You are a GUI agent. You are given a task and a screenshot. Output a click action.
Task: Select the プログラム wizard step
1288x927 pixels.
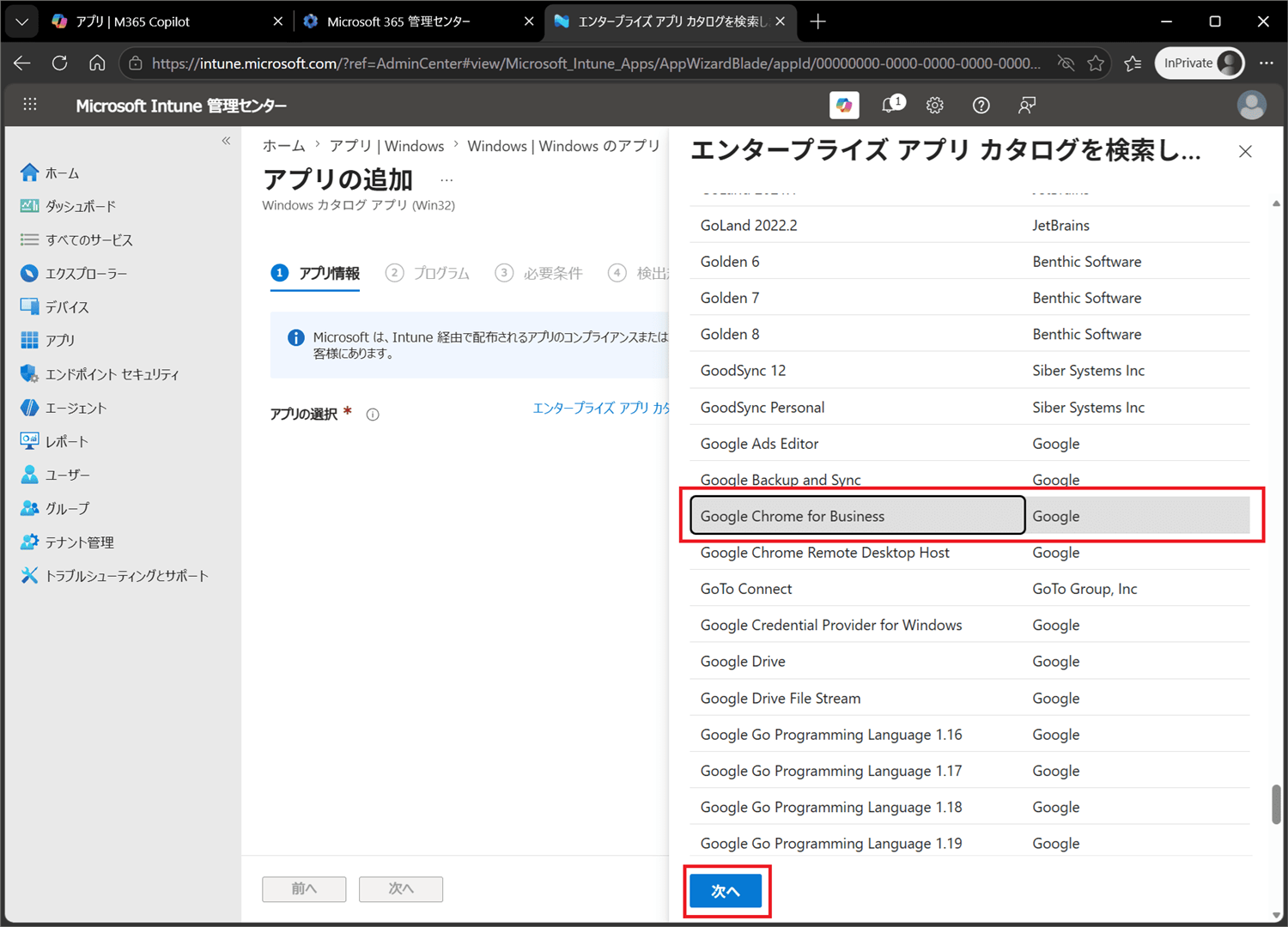pyautogui.click(x=428, y=273)
